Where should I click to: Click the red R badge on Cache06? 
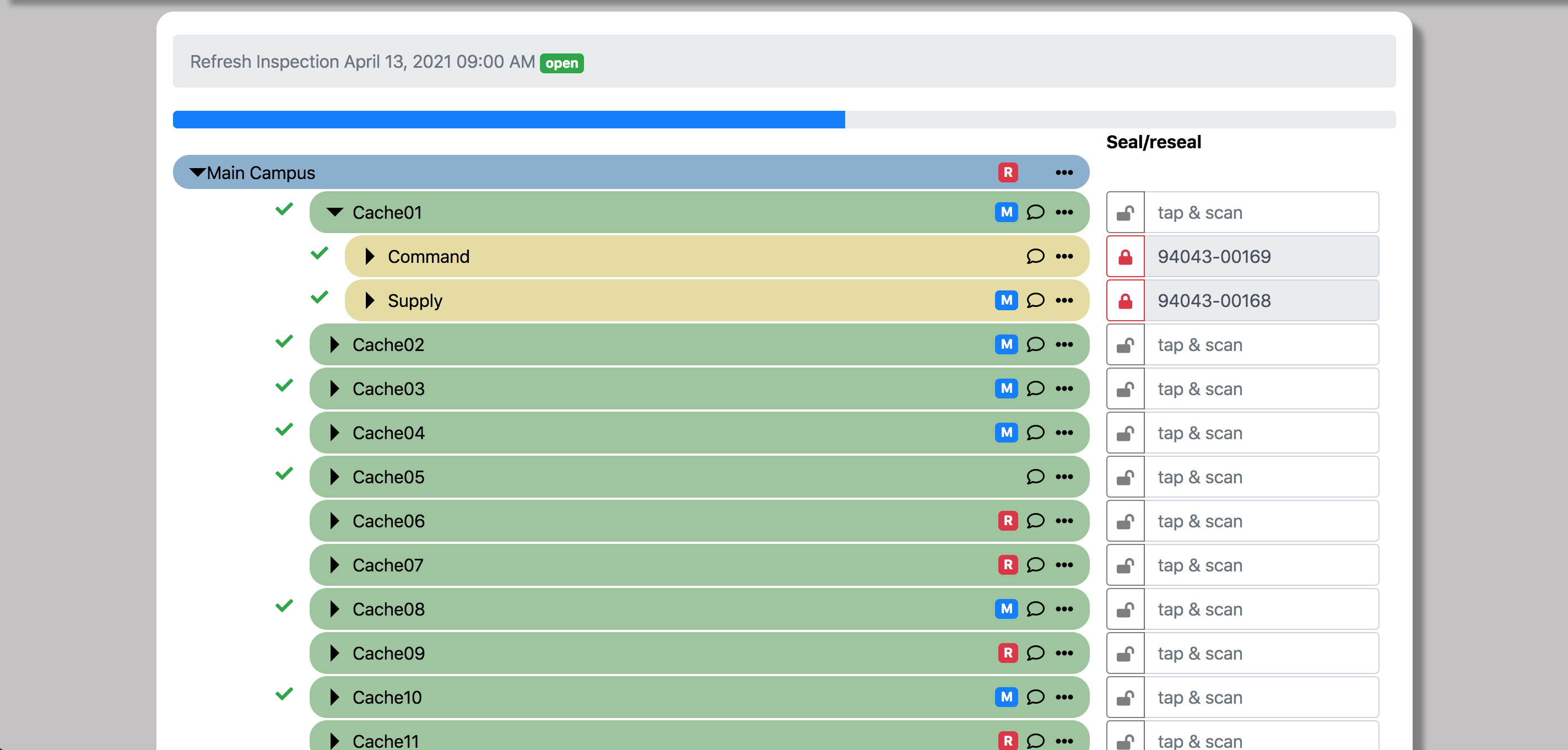(1007, 521)
